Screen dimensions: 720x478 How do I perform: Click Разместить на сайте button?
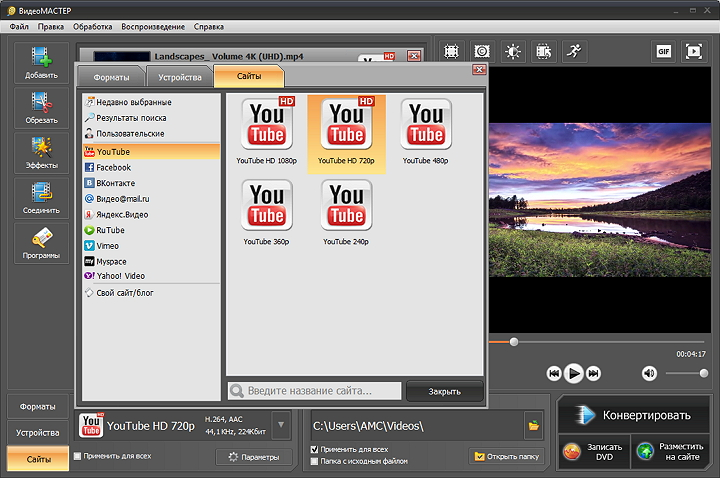point(671,451)
